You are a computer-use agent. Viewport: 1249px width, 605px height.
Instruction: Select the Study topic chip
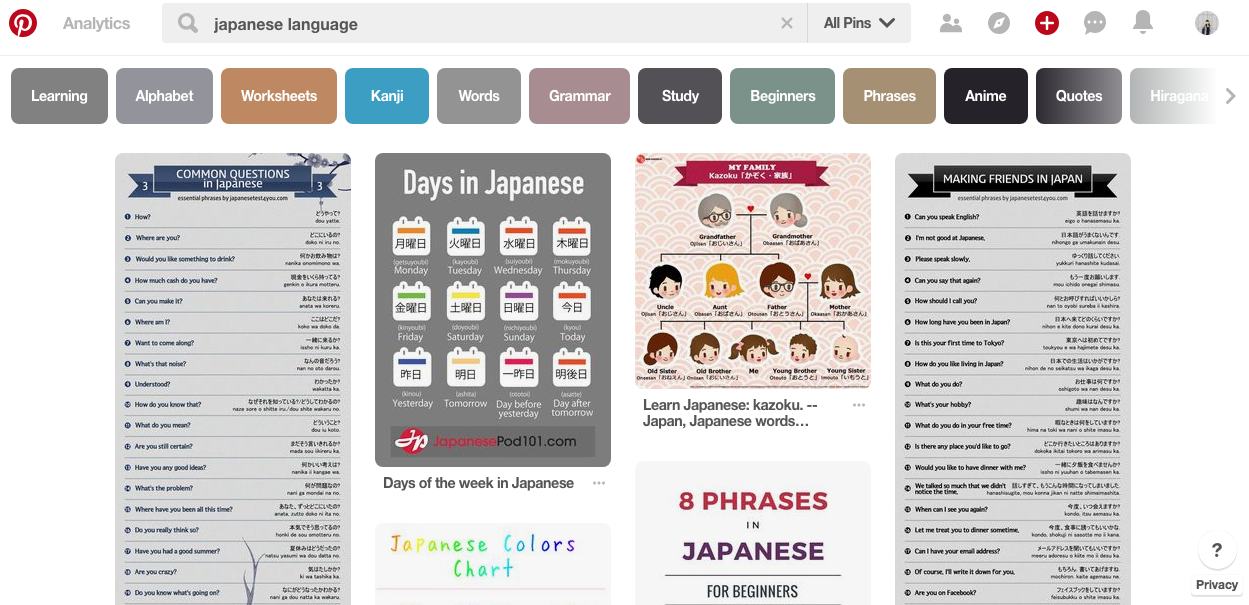point(680,96)
